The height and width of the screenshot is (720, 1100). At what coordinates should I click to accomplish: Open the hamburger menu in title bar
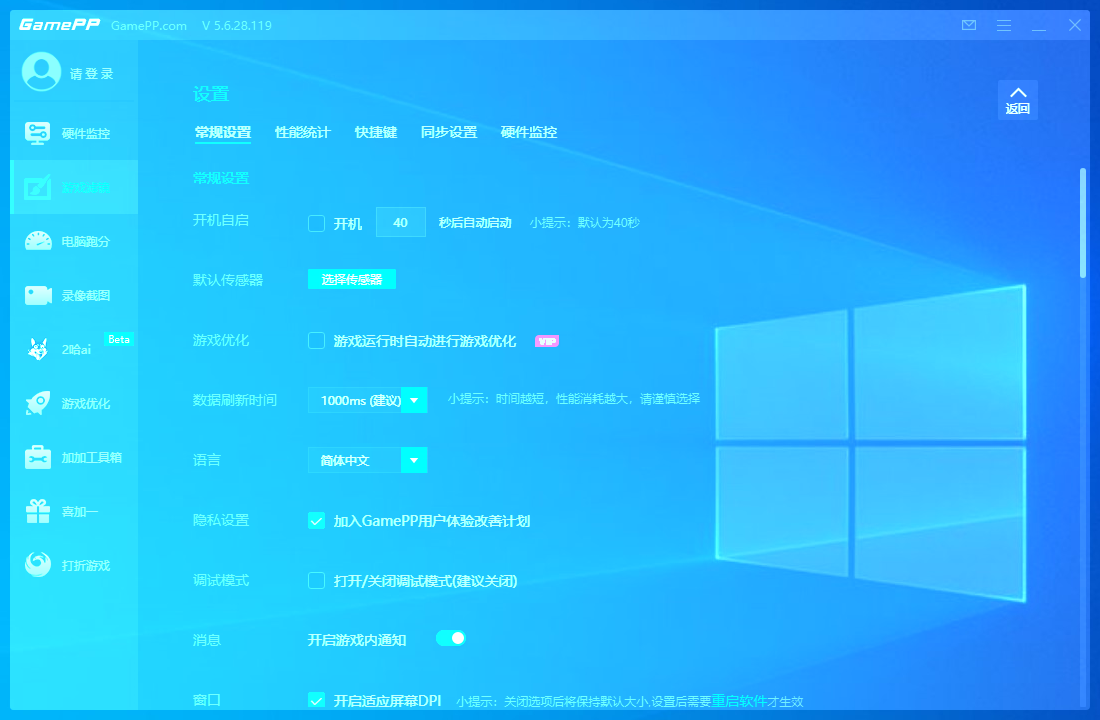[1004, 25]
